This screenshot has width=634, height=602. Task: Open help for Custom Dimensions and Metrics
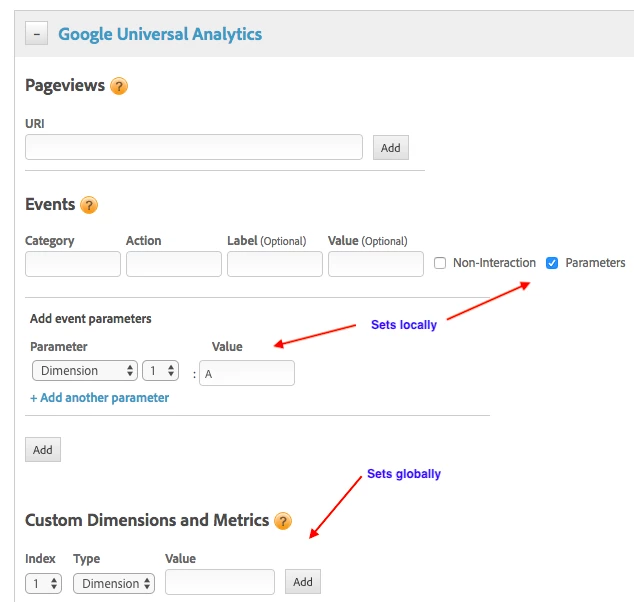pos(283,521)
